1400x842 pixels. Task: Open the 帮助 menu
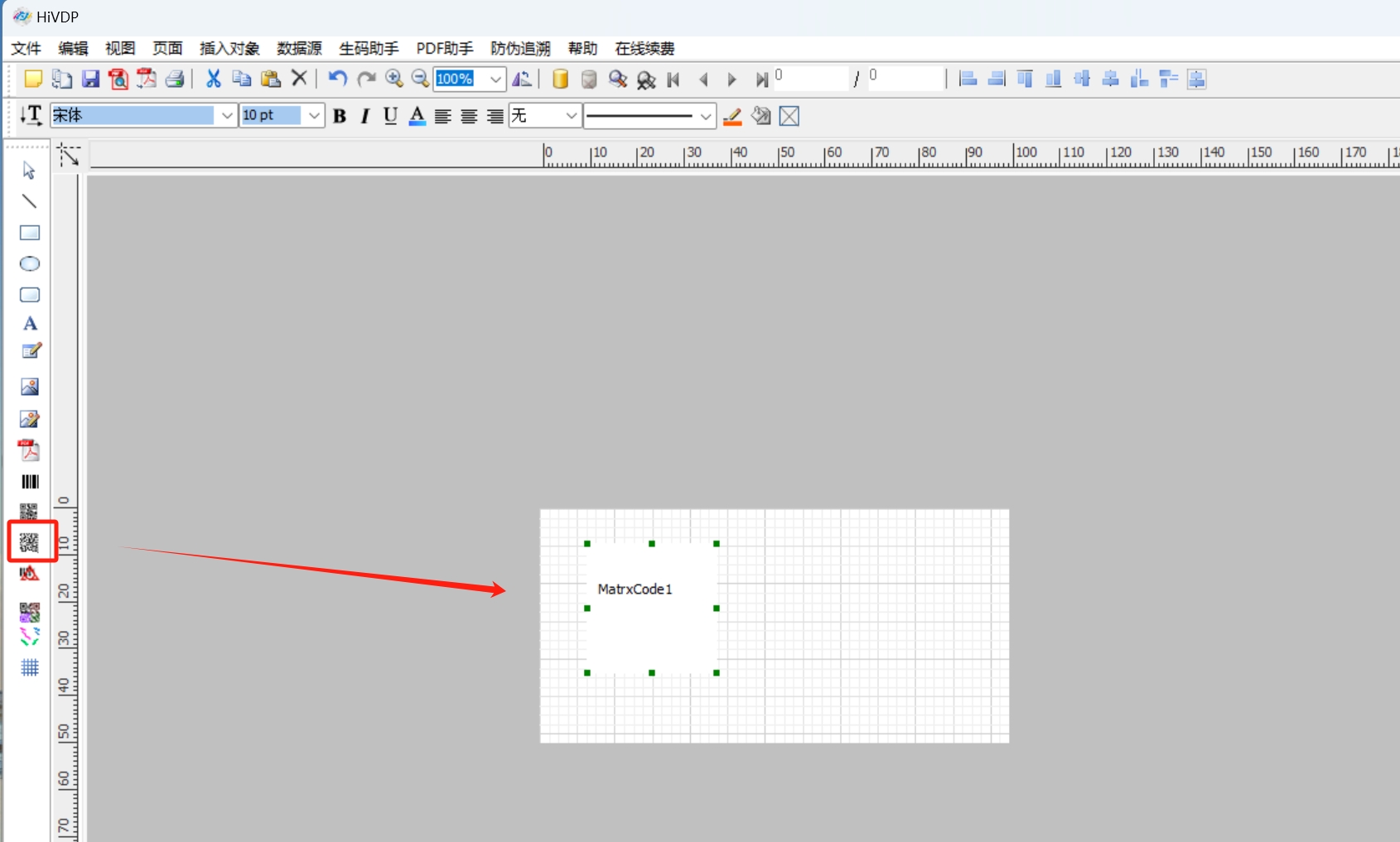coord(582,48)
